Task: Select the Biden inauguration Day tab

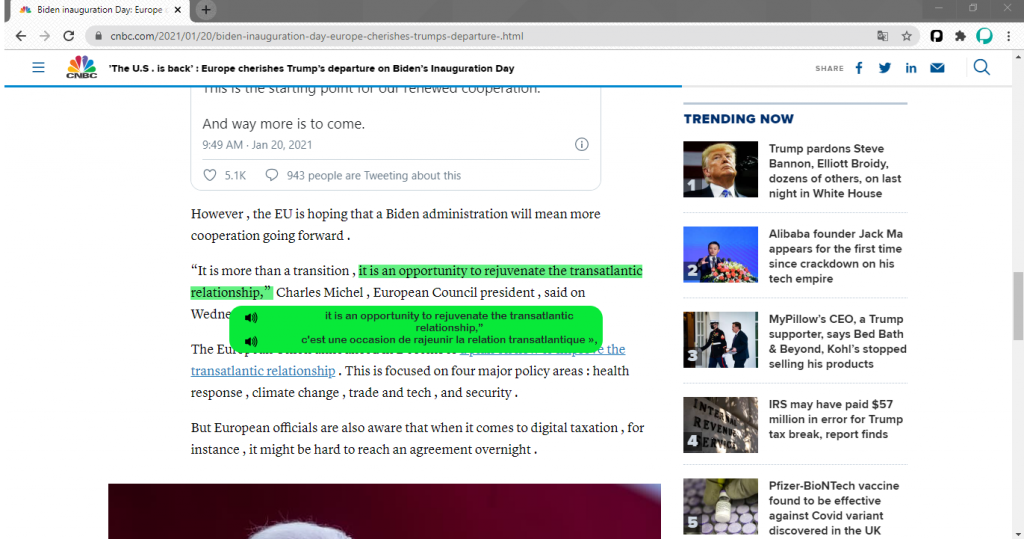Action: (95, 10)
